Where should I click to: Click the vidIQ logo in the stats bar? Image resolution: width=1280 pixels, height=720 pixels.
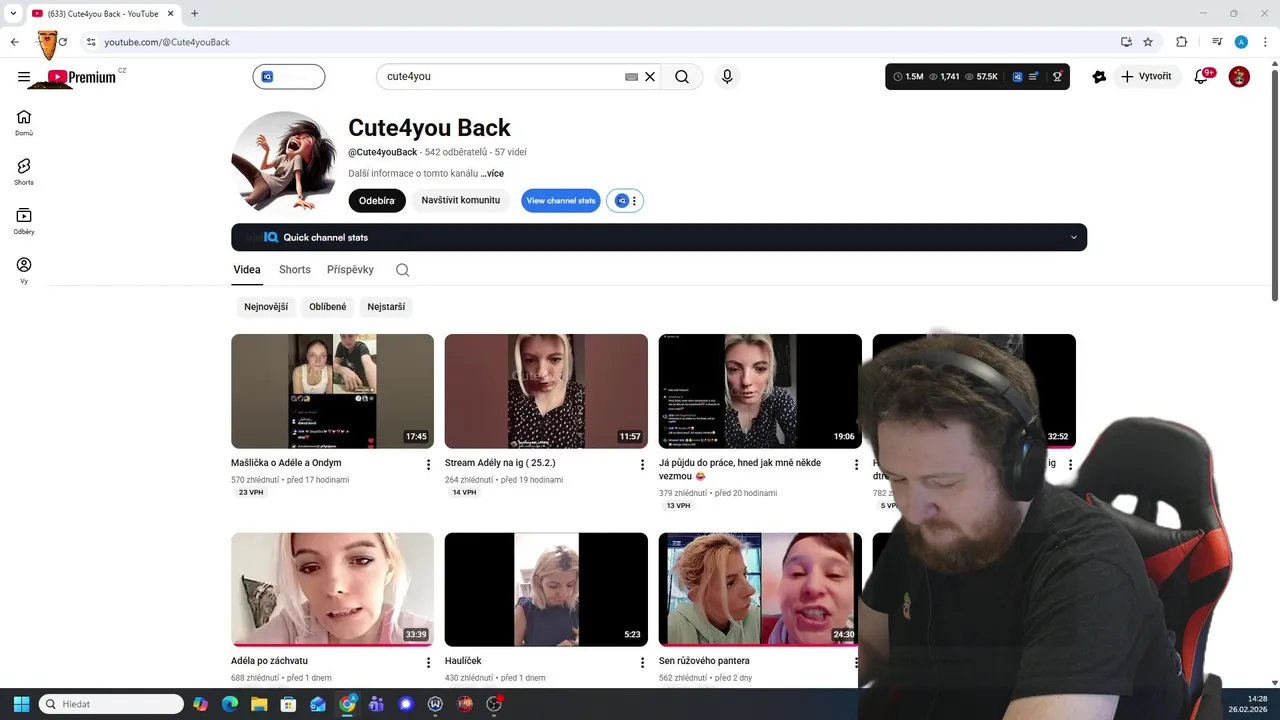click(1017, 76)
